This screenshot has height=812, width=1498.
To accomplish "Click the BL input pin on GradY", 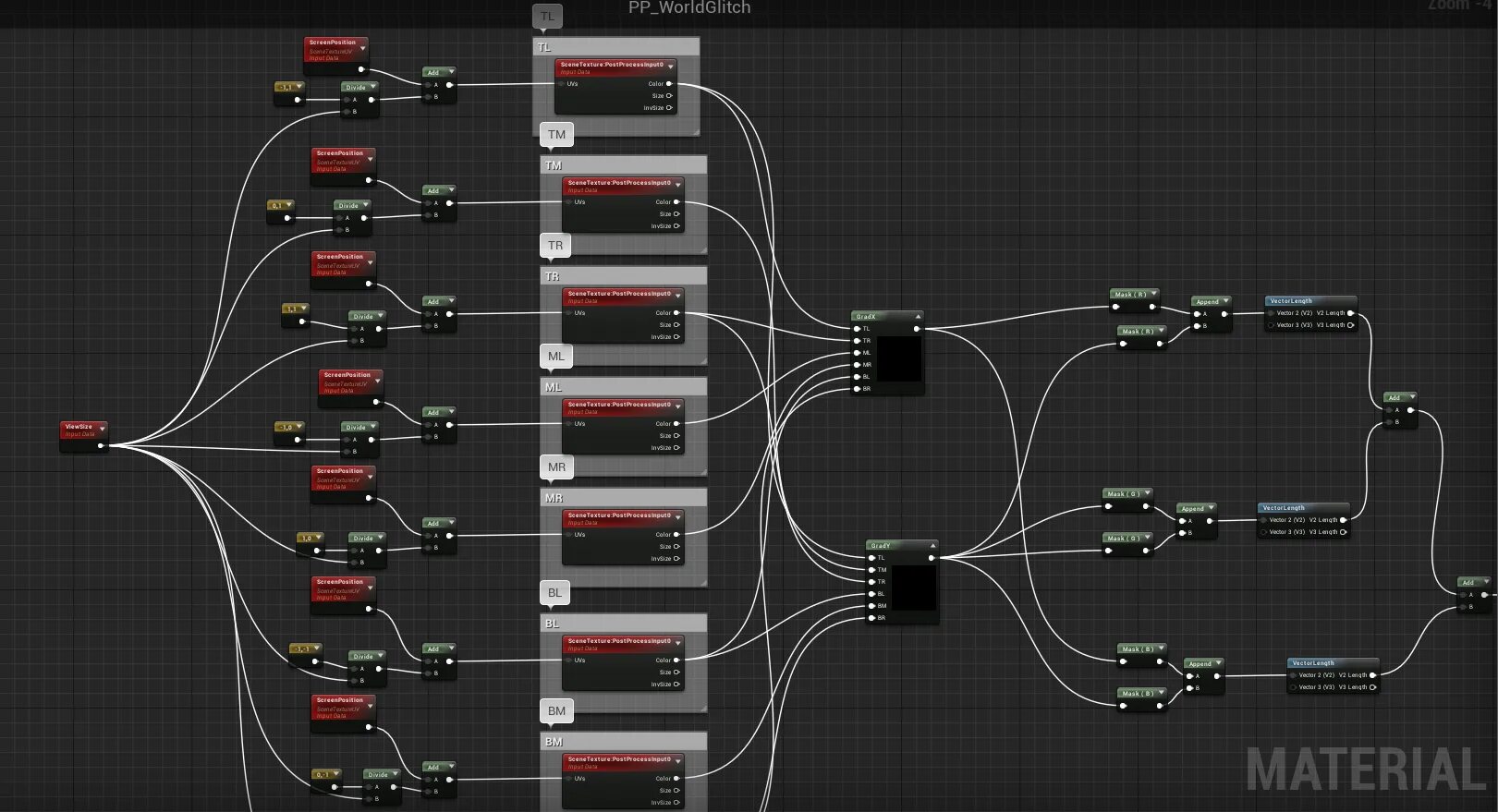I will (871, 594).
